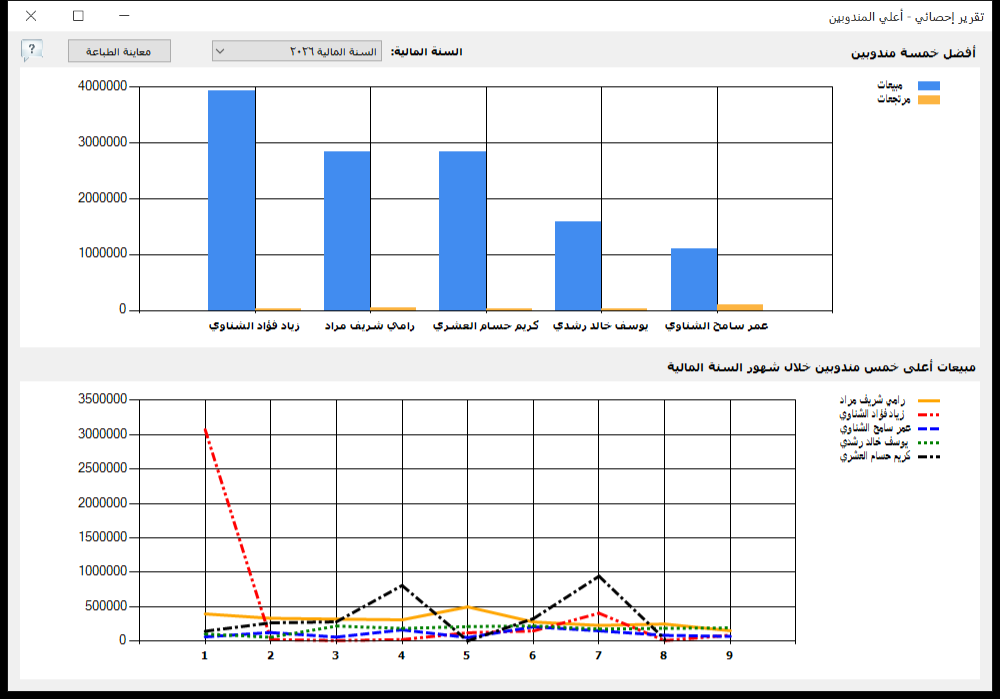Image resolution: width=1000 pixels, height=699 pixels.
Task: Click the sales bar for رامي شريف مراد
Action: click(347, 231)
